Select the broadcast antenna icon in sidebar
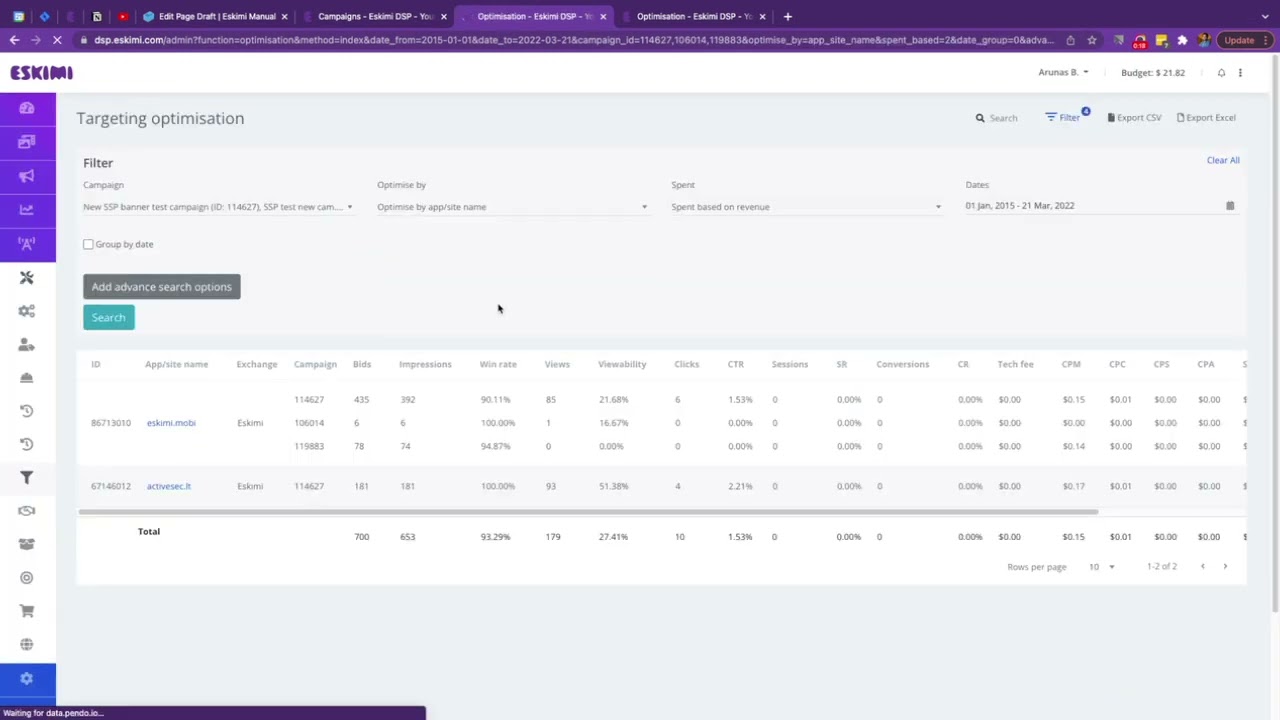This screenshot has width=1280, height=720. click(26, 242)
